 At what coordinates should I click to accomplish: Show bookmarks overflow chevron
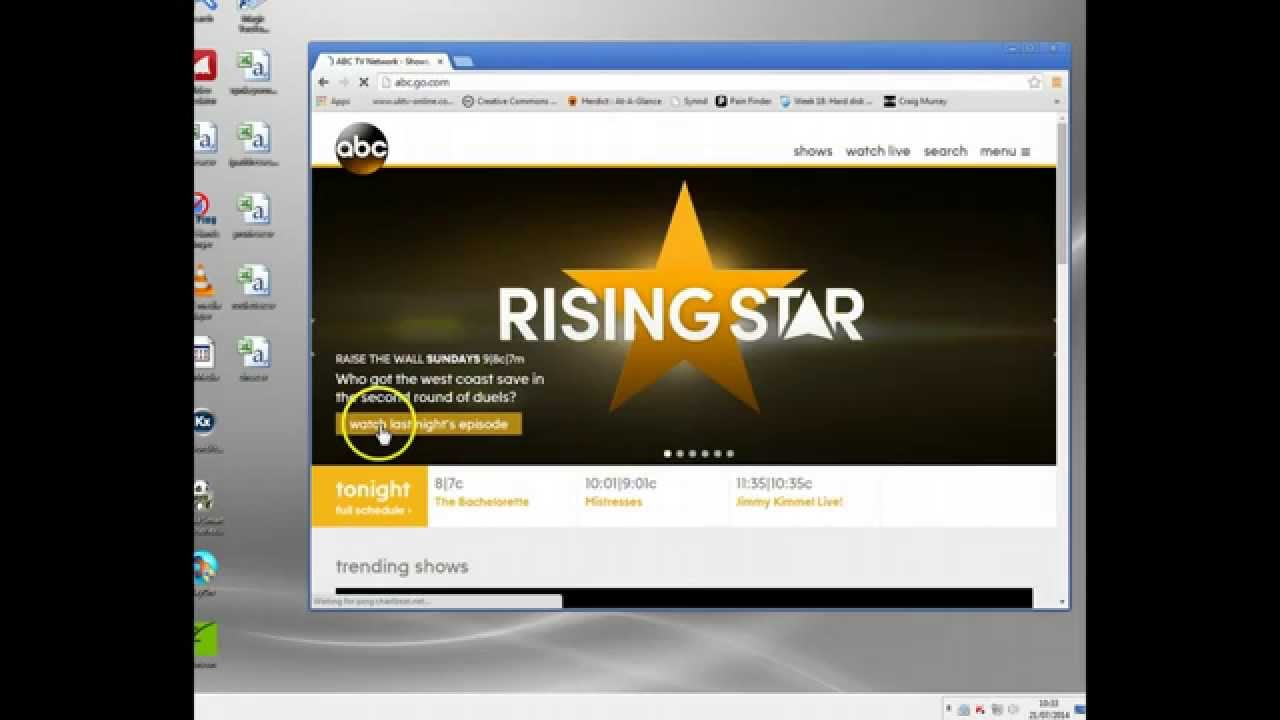[1056, 101]
